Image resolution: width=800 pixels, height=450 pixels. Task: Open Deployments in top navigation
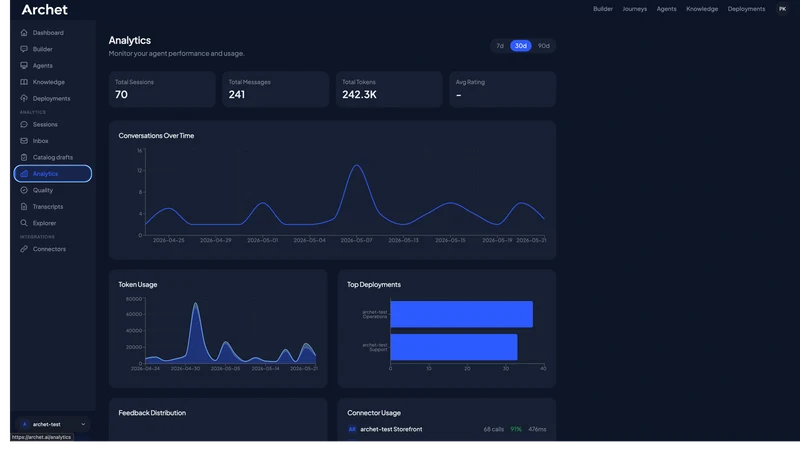746,9
